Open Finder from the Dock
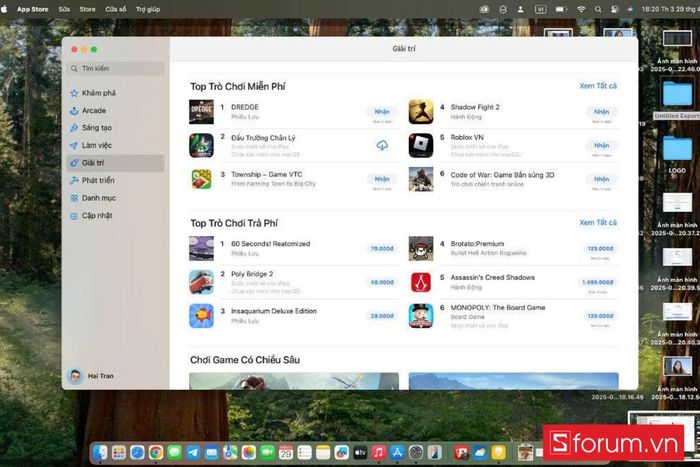 100,452
